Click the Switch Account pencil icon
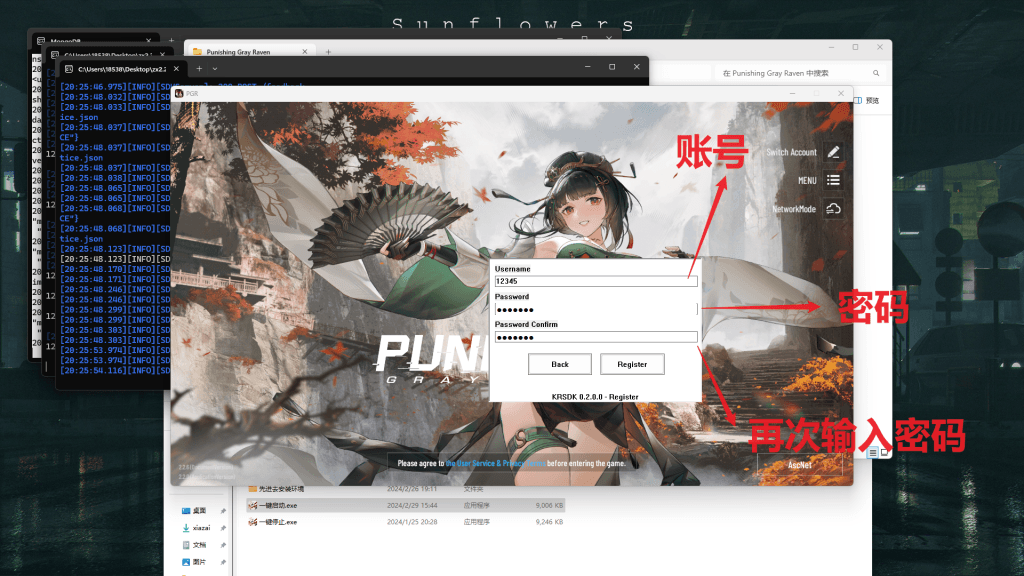The height and width of the screenshot is (576, 1024). point(833,153)
